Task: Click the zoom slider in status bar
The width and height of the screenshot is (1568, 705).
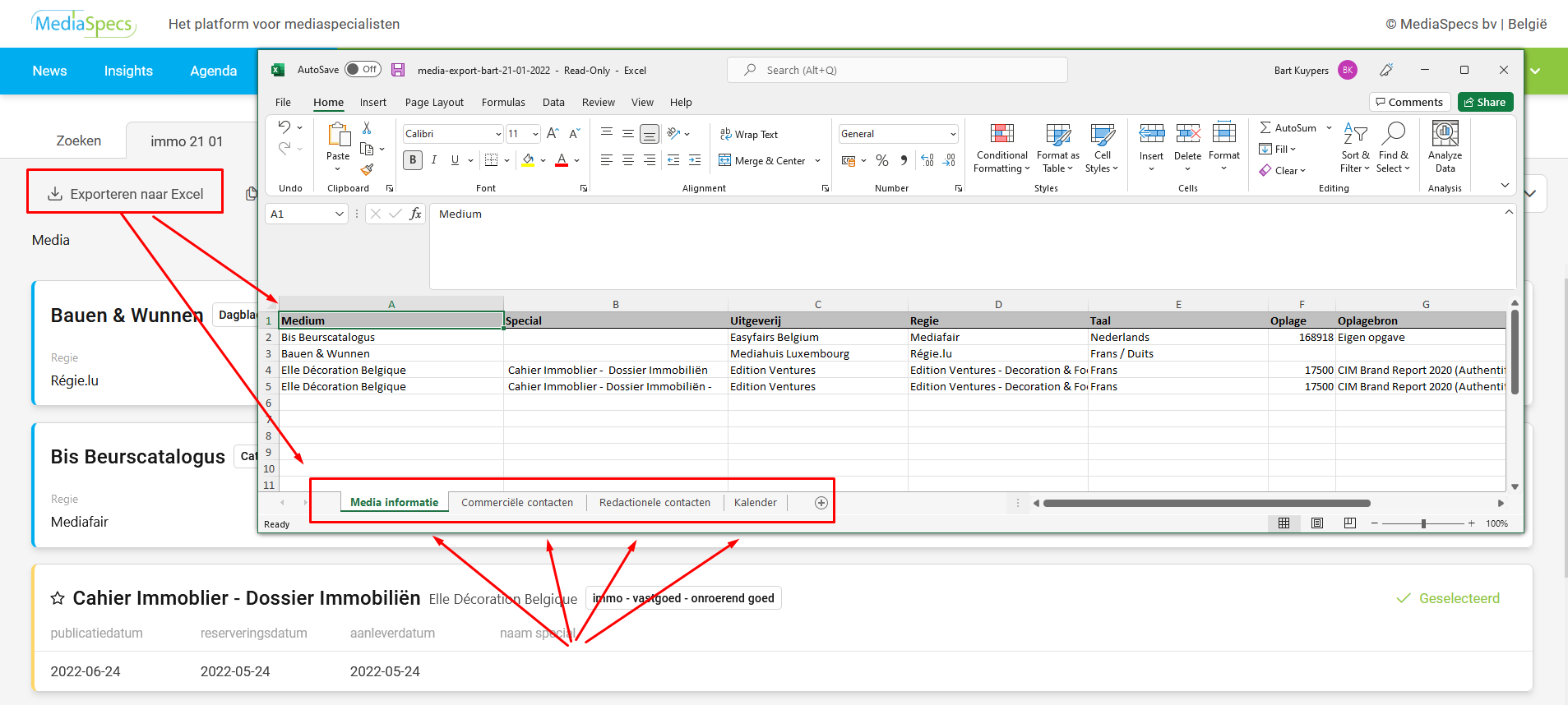Action: [1423, 523]
